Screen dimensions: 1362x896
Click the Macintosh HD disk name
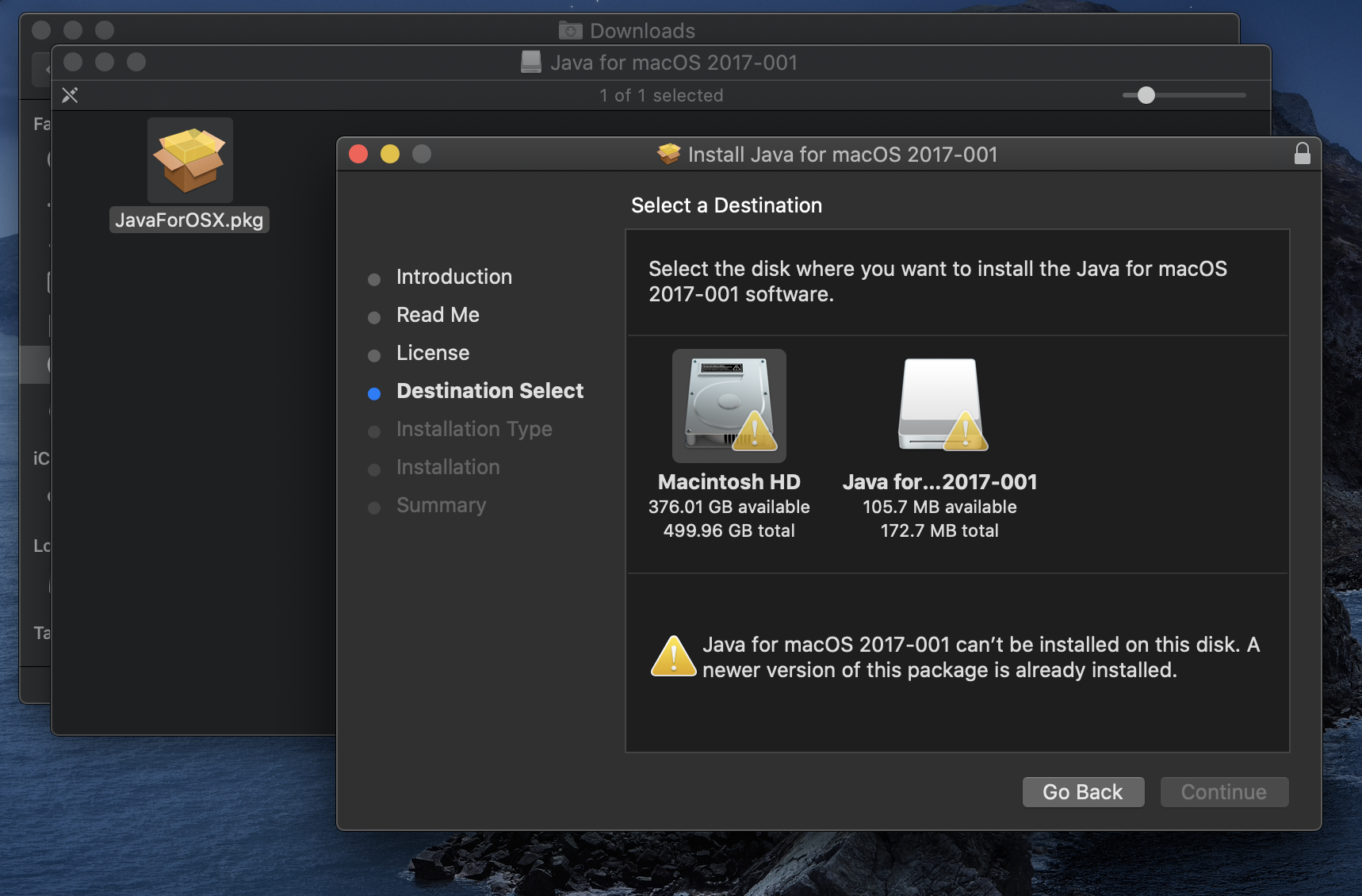(x=729, y=482)
